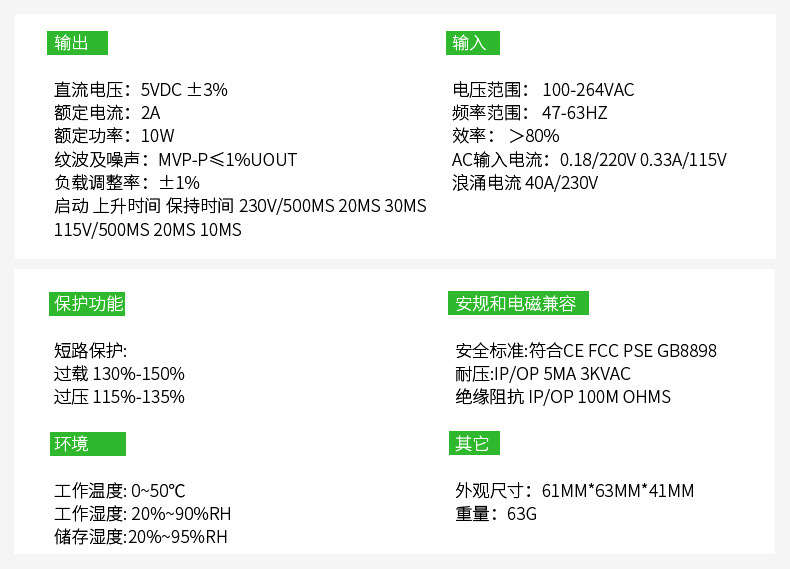Select the 安全标准 CE FCC PSE line
This screenshot has height=569, width=790.
coord(585,351)
